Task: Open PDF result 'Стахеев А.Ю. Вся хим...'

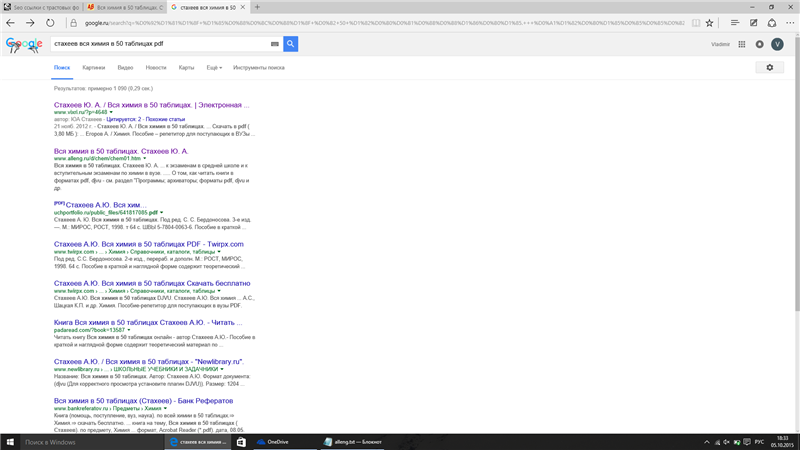Action: point(106,205)
